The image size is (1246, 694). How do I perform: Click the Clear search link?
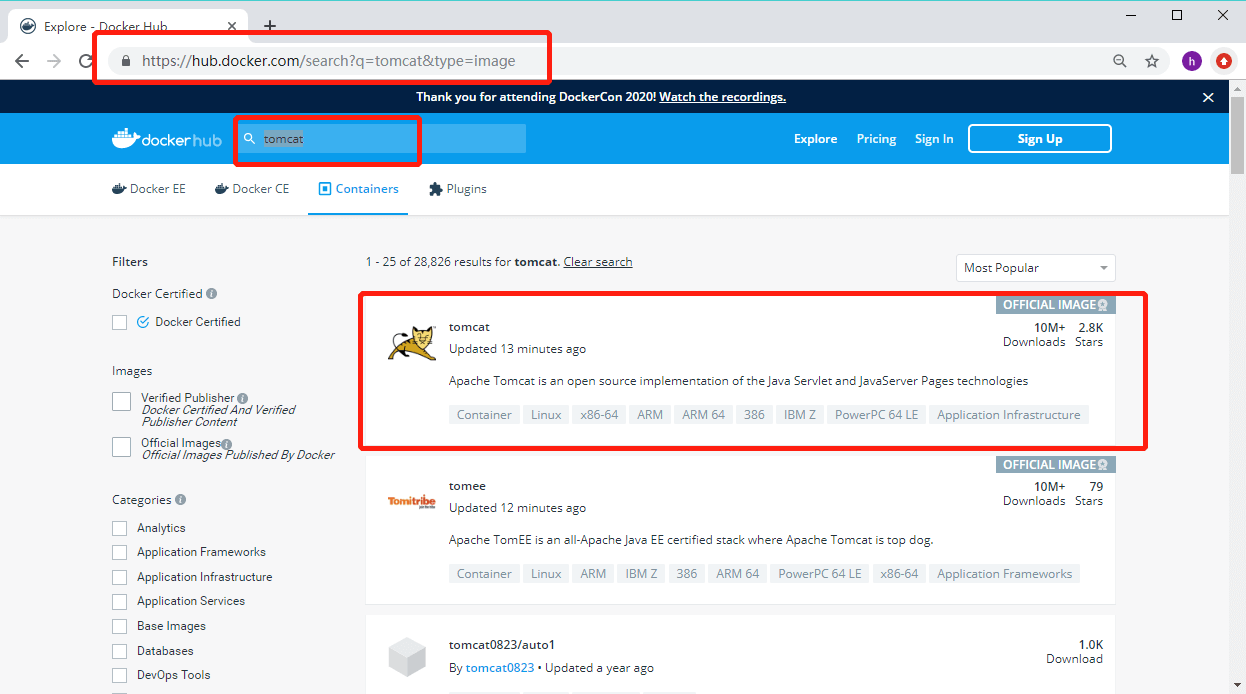(598, 262)
